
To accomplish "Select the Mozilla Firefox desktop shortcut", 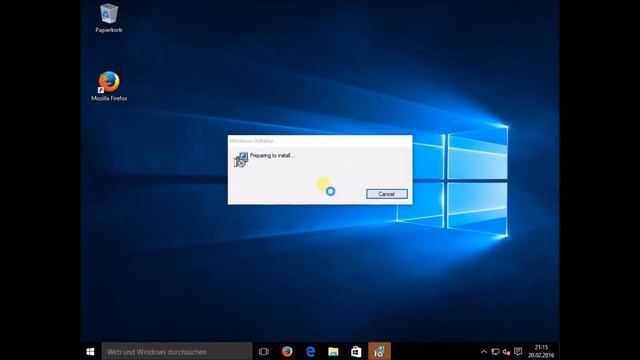I will pyautogui.click(x=109, y=86).
